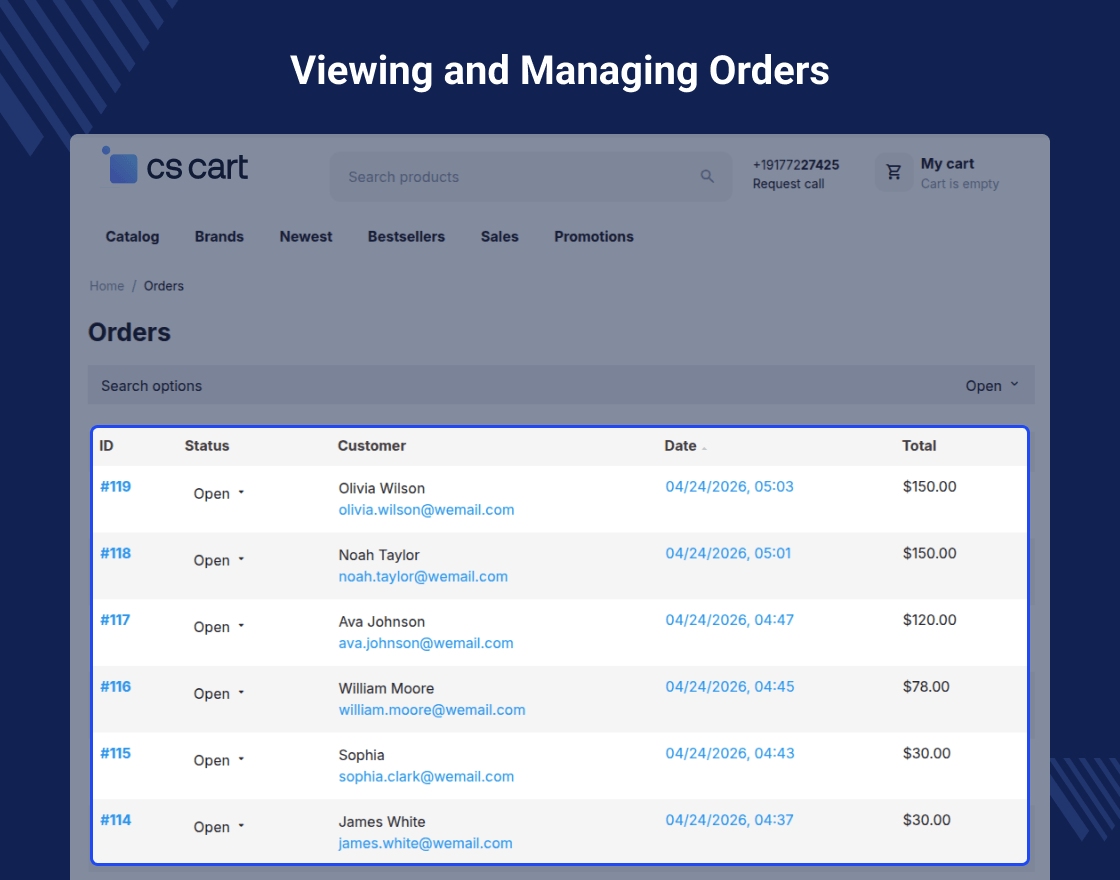Open the Sales menu item
The height and width of the screenshot is (880, 1120).
[499, 236]
